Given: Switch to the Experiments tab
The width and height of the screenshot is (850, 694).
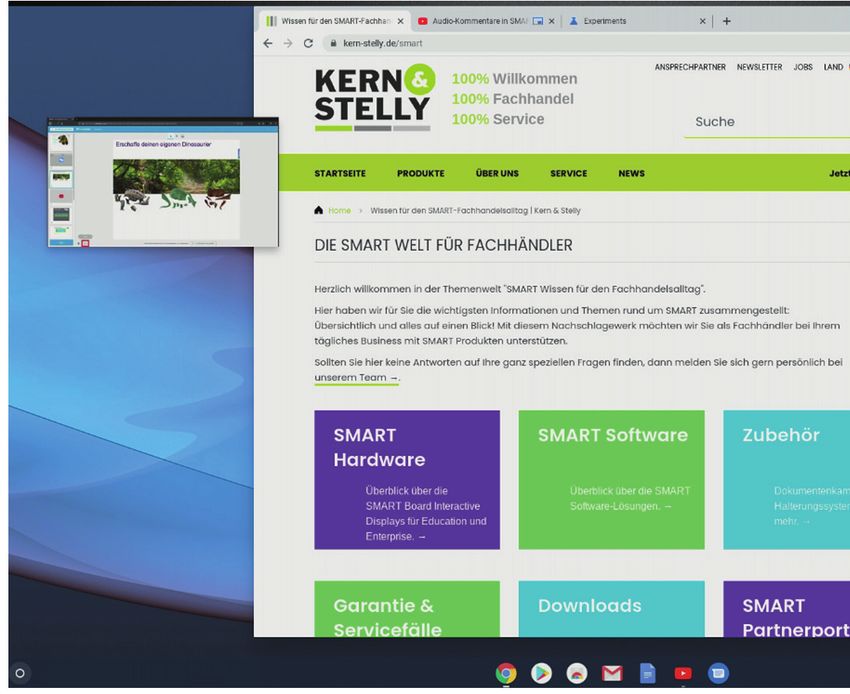Looking at the screenshot, I should click(x=628, y=21).
